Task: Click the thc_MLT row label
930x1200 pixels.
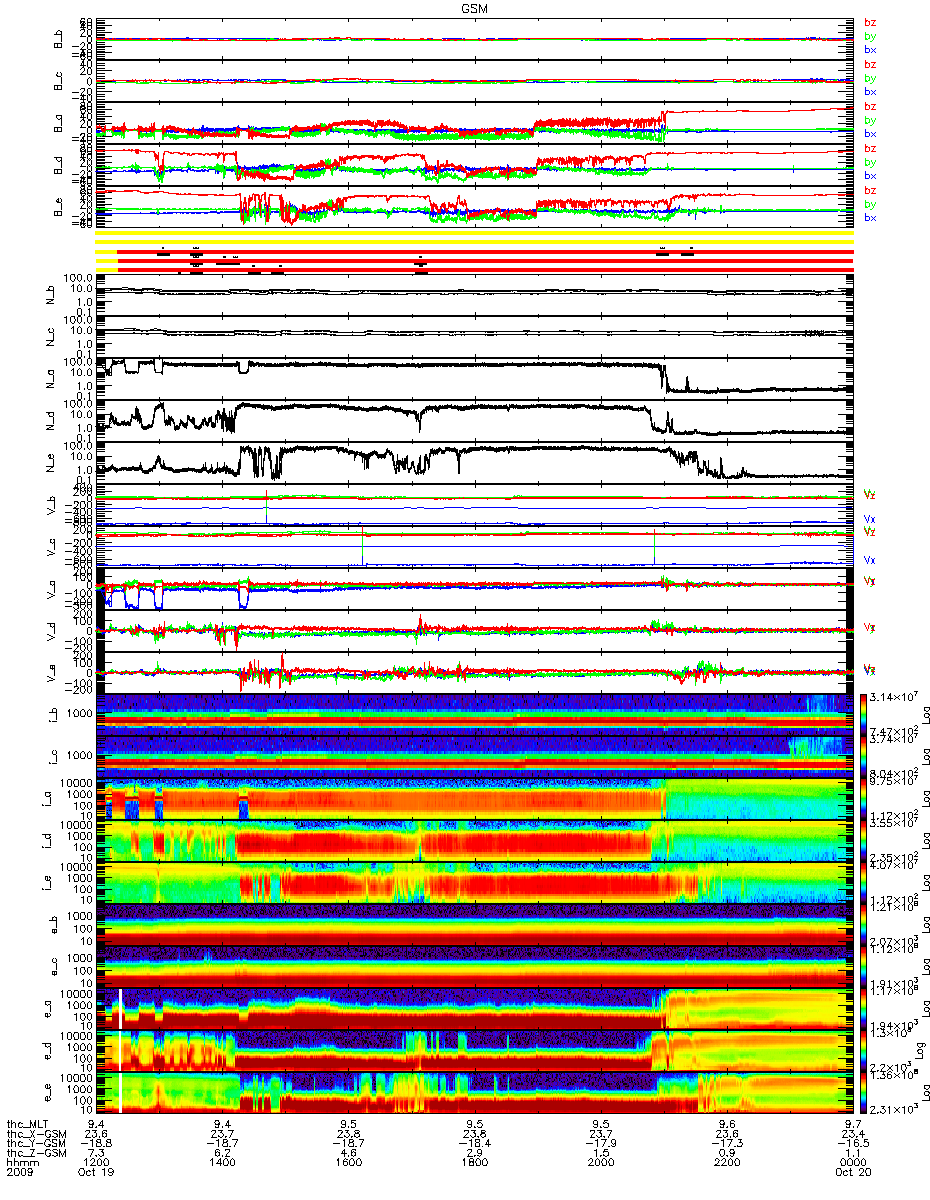Action: tap(28, 1124)
